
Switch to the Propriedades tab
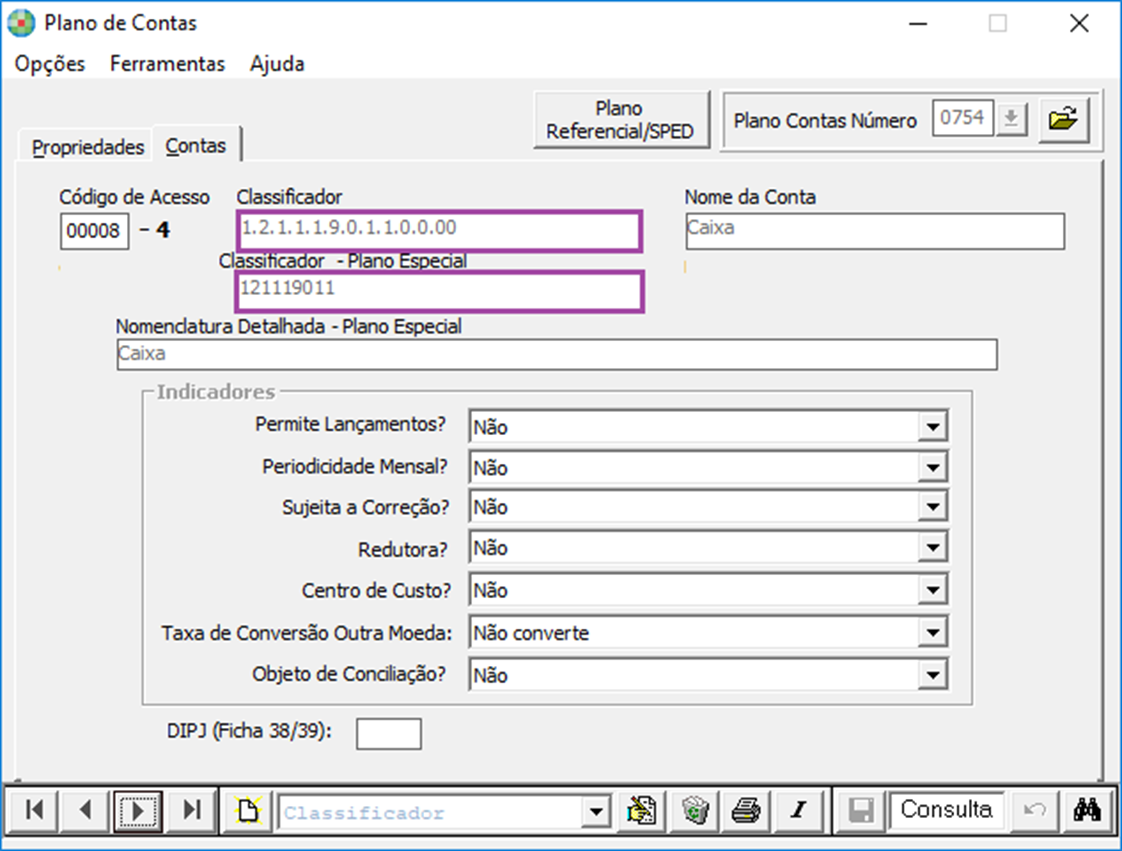click(x=87, y=147)
